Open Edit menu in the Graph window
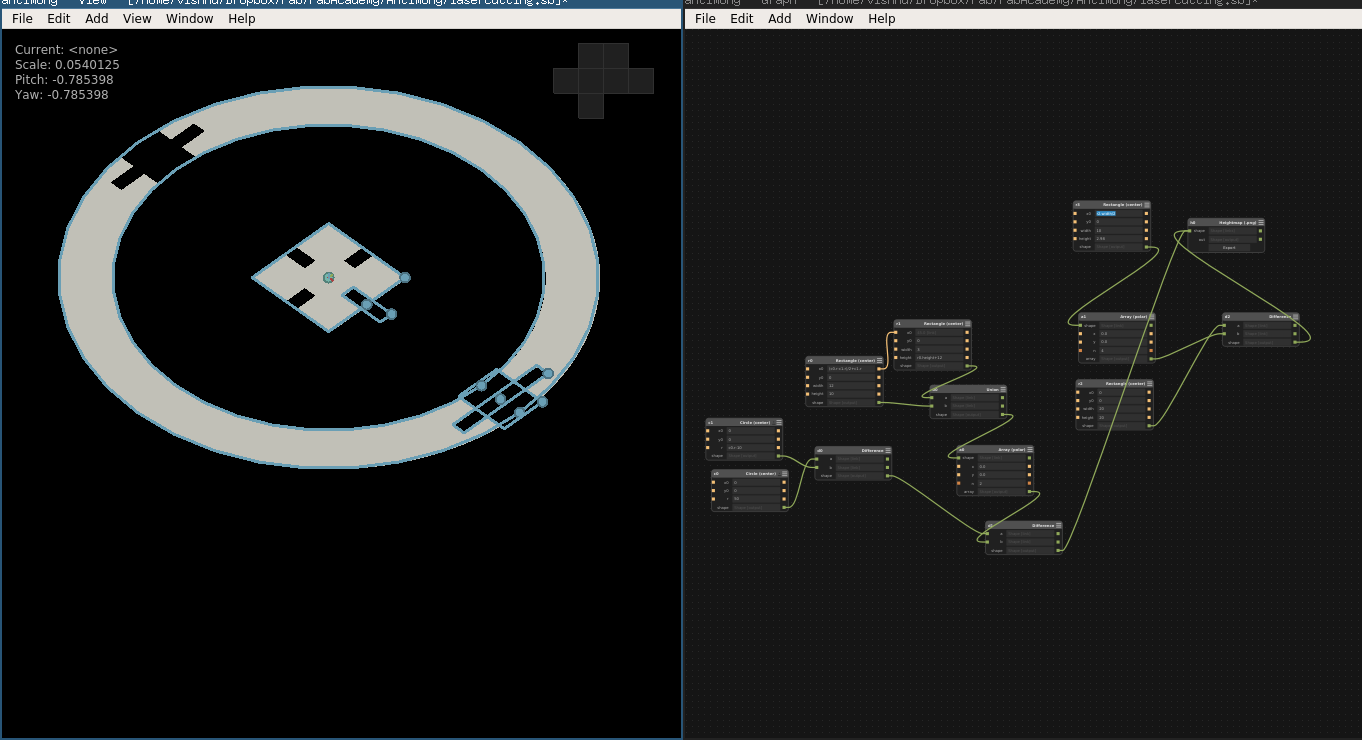This screenshot has width=1362, height=740. [x=741, y=19]
